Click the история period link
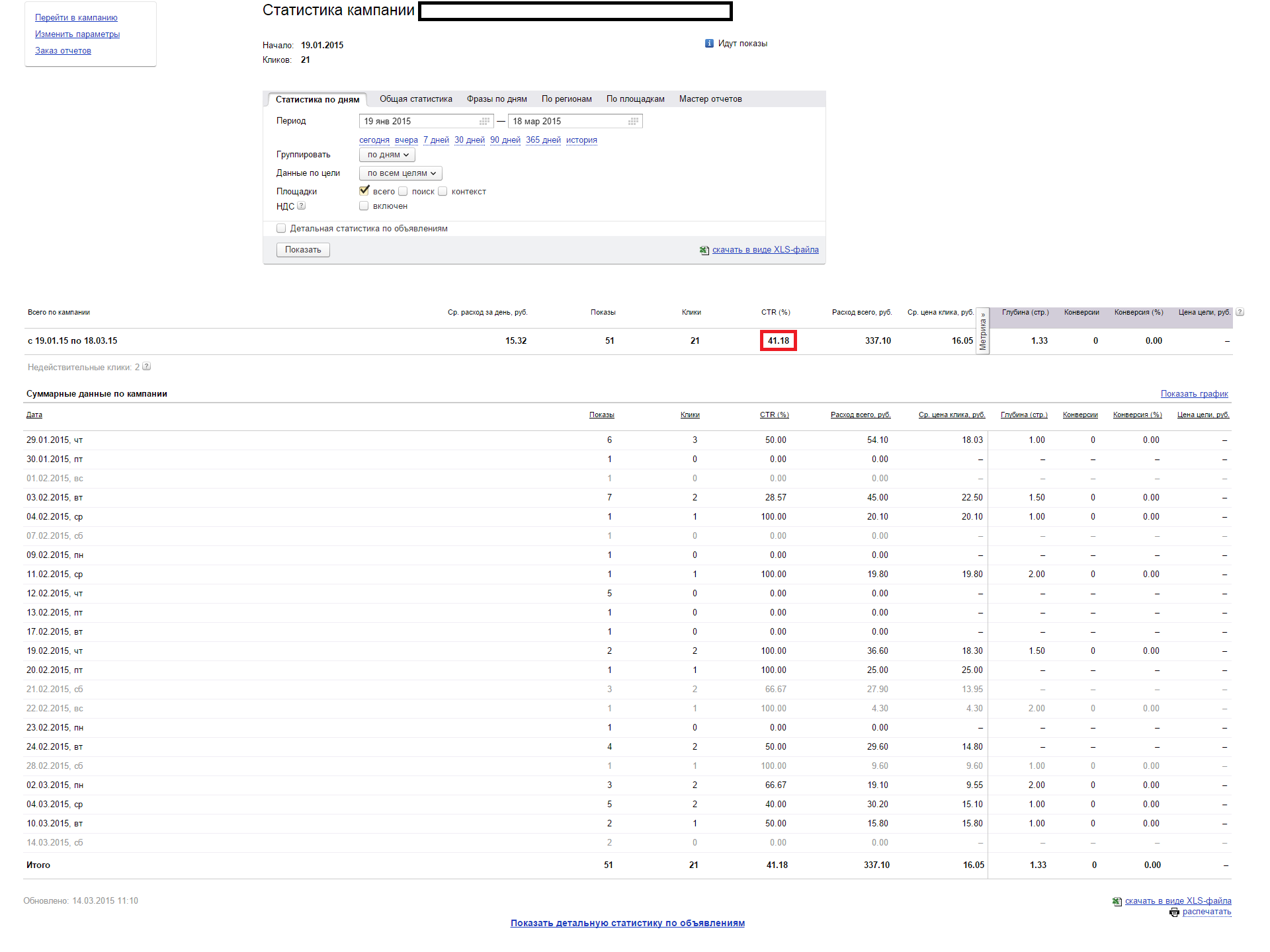 [x=581, y=140]
